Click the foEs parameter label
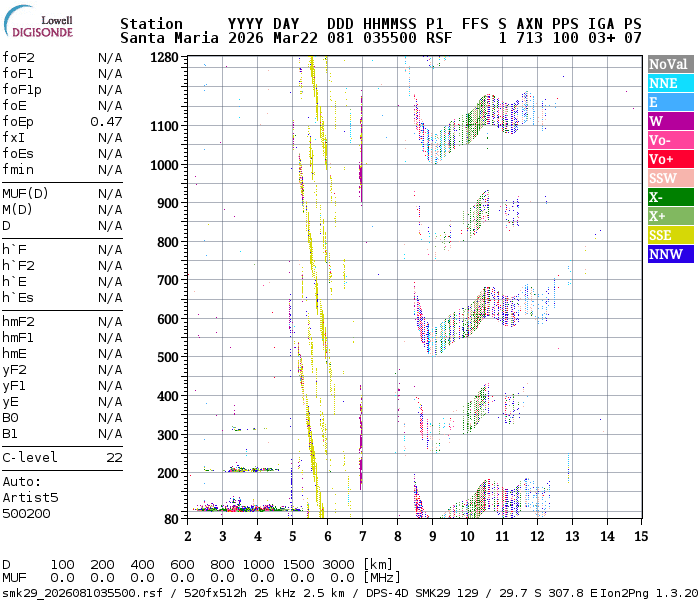Screen dimensions: 700x600 pos(18,154)
